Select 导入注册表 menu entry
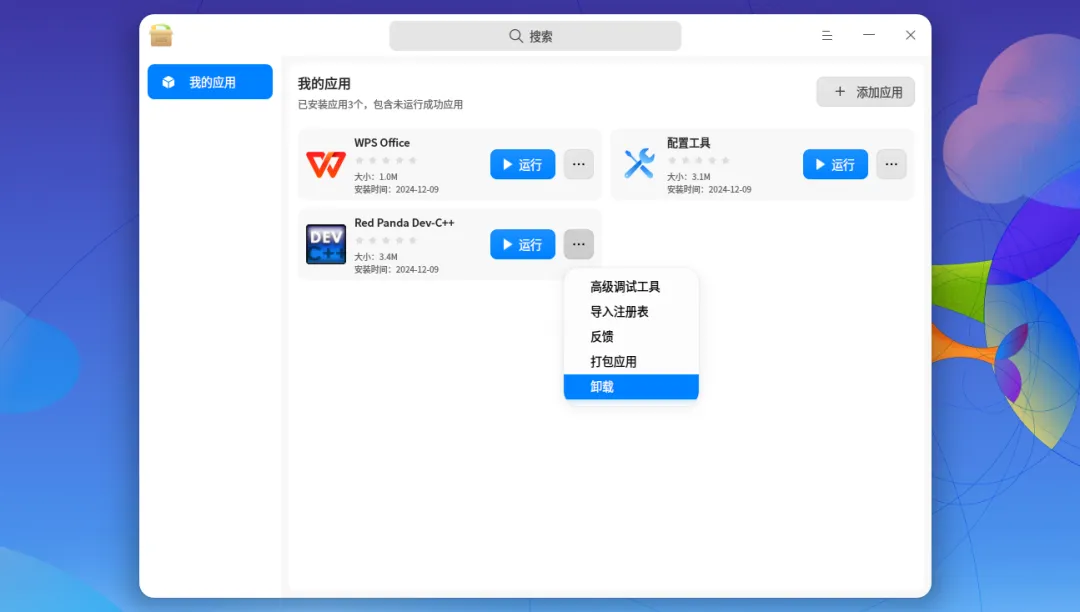 click(x=631, y=312)
